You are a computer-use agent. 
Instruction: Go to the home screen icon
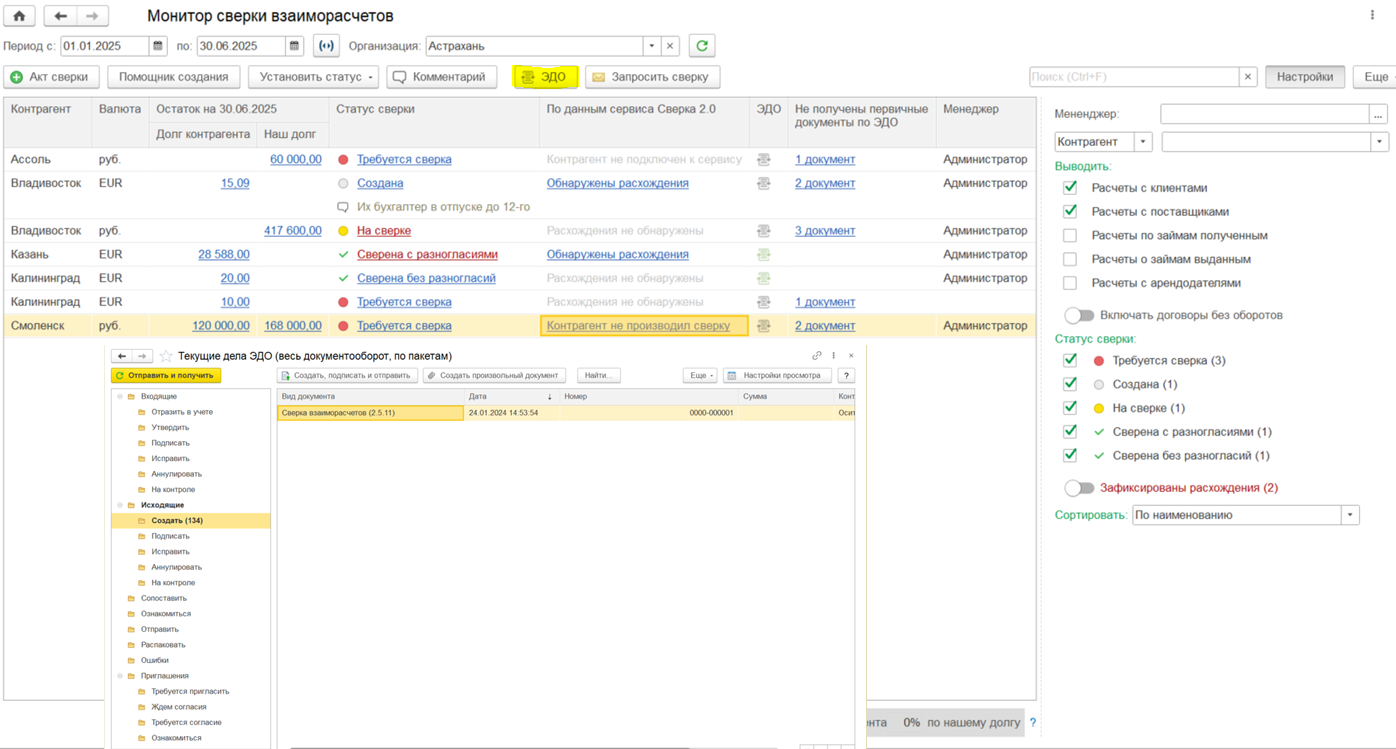[19, 16]
